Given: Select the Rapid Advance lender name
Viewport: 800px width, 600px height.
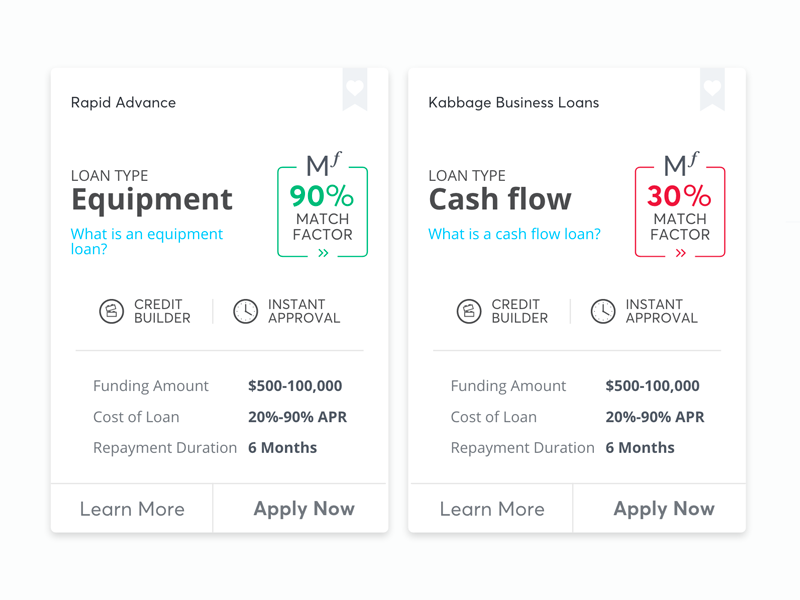Looking at the screenshot, I should (123, 102).
